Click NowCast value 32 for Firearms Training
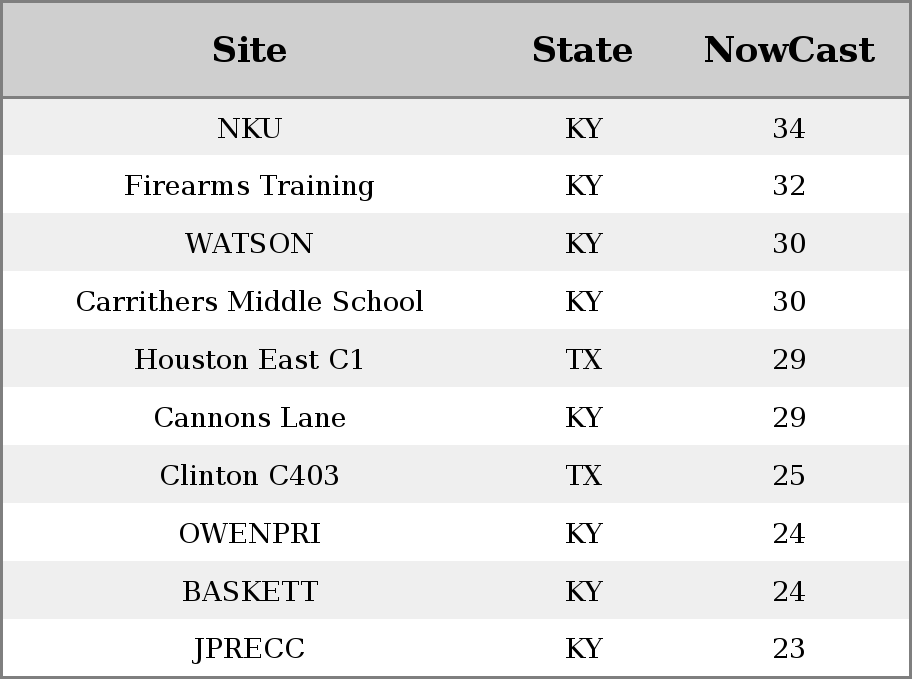Screen dimensions: 912x679 789,186
